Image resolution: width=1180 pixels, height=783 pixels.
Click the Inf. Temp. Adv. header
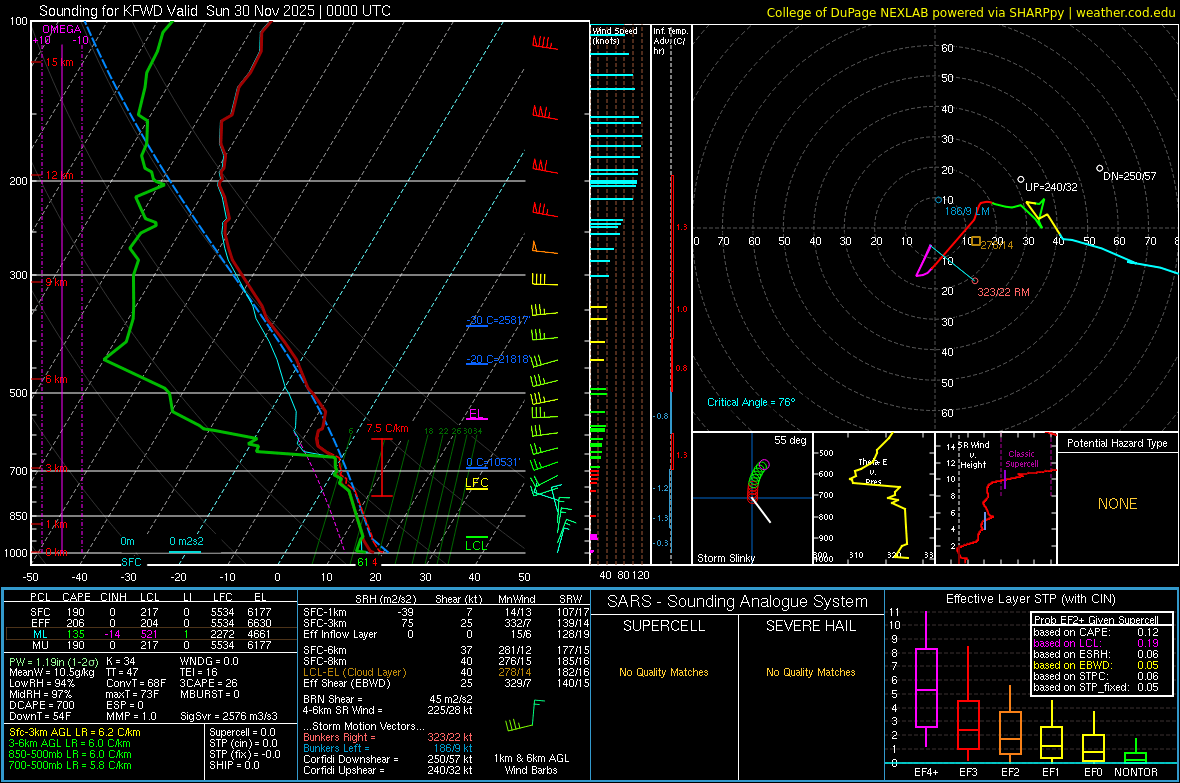(x=670, y=41)
